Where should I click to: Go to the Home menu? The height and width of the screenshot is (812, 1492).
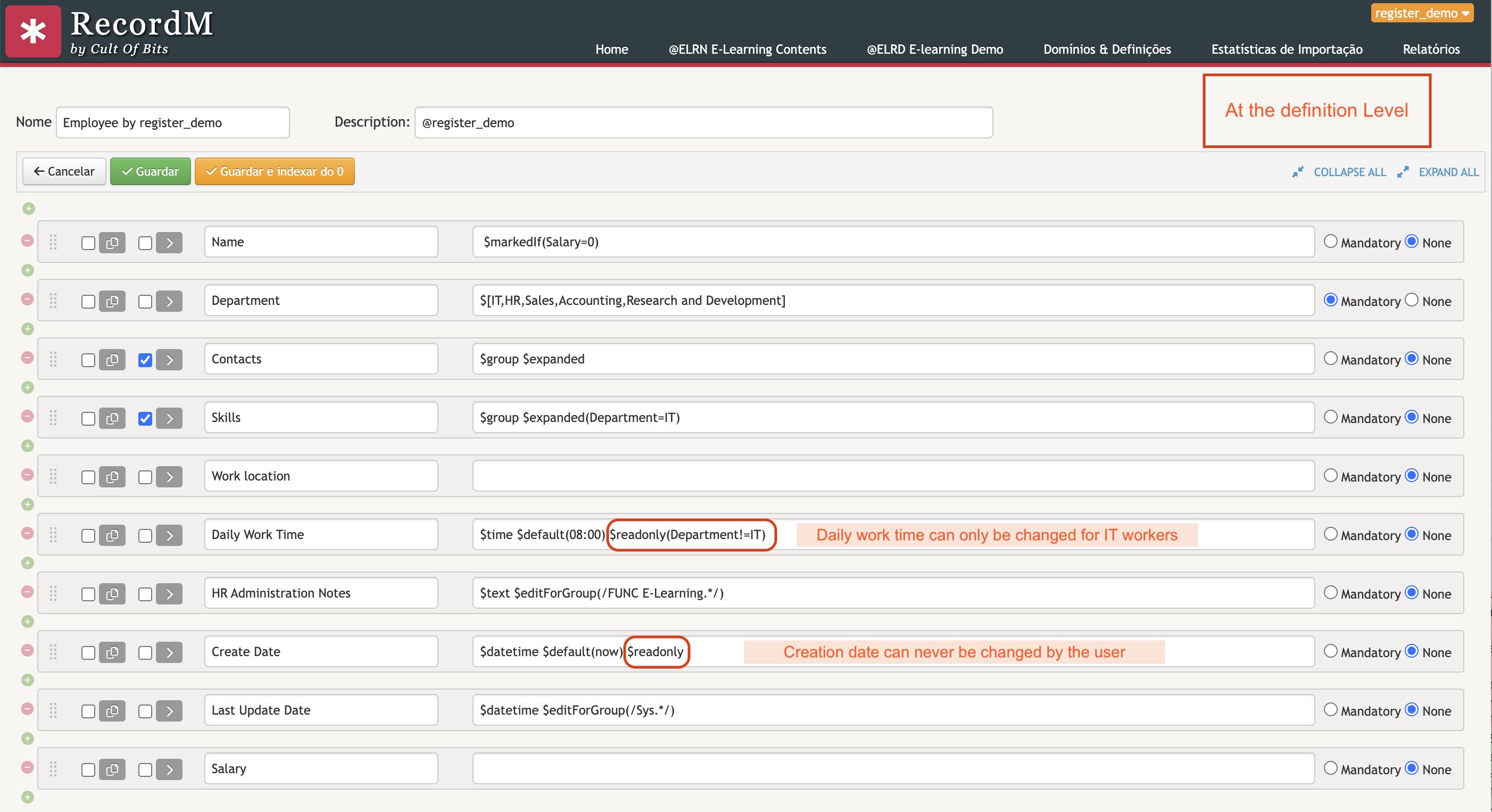point(611,49)
